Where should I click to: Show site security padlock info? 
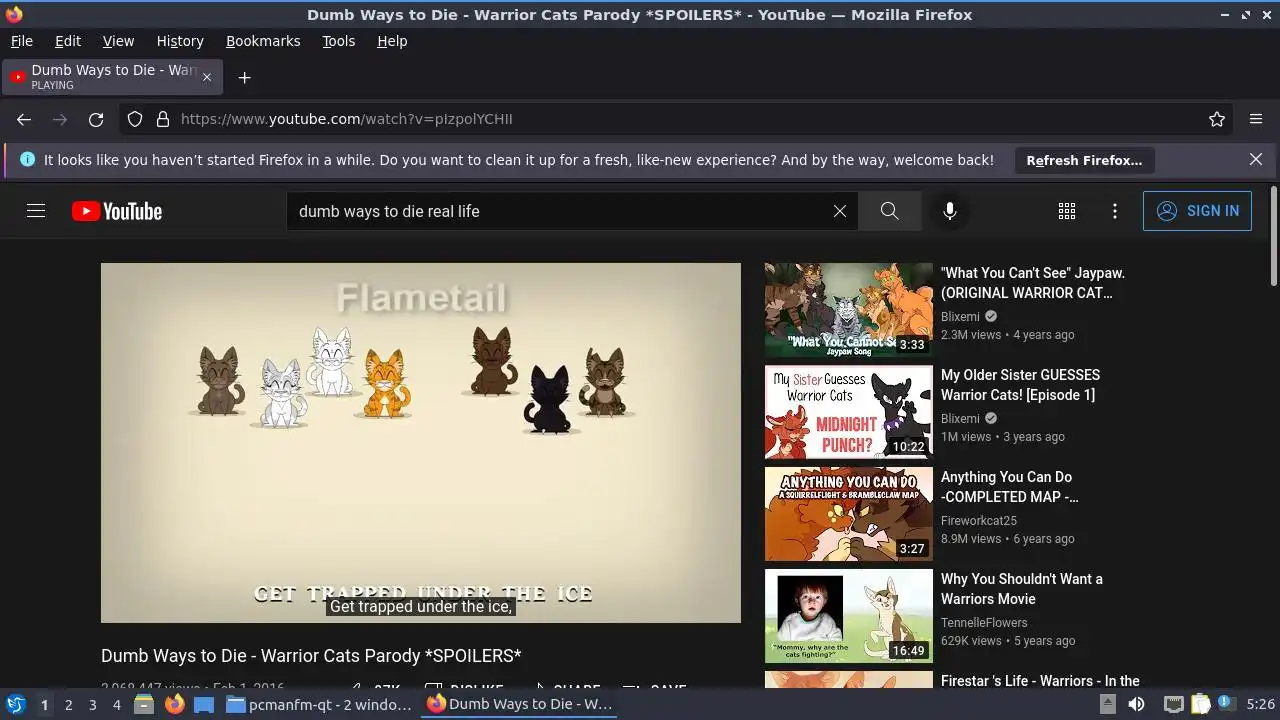point(162,119)
